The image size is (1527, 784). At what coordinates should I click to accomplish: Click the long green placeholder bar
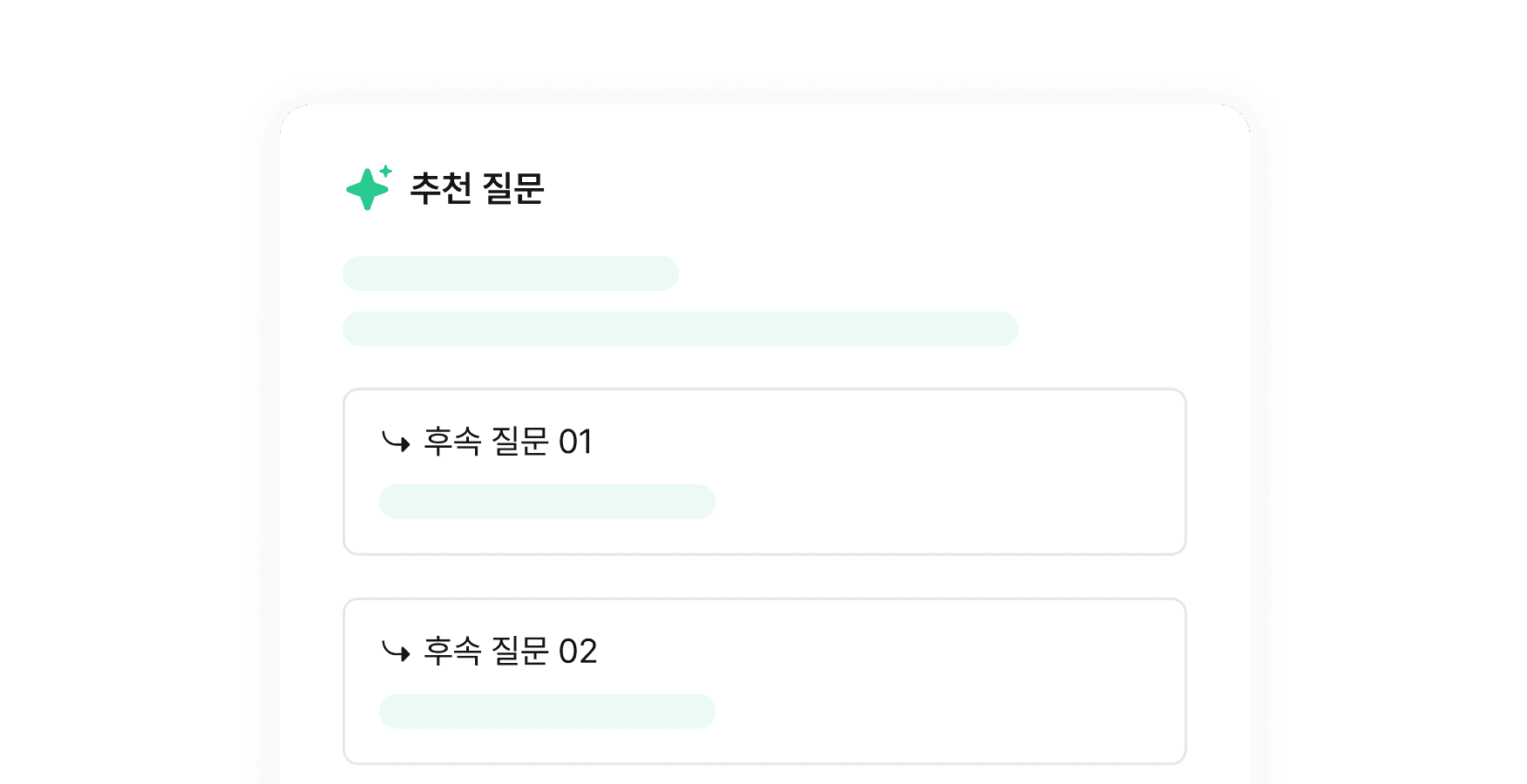(680, 329)
